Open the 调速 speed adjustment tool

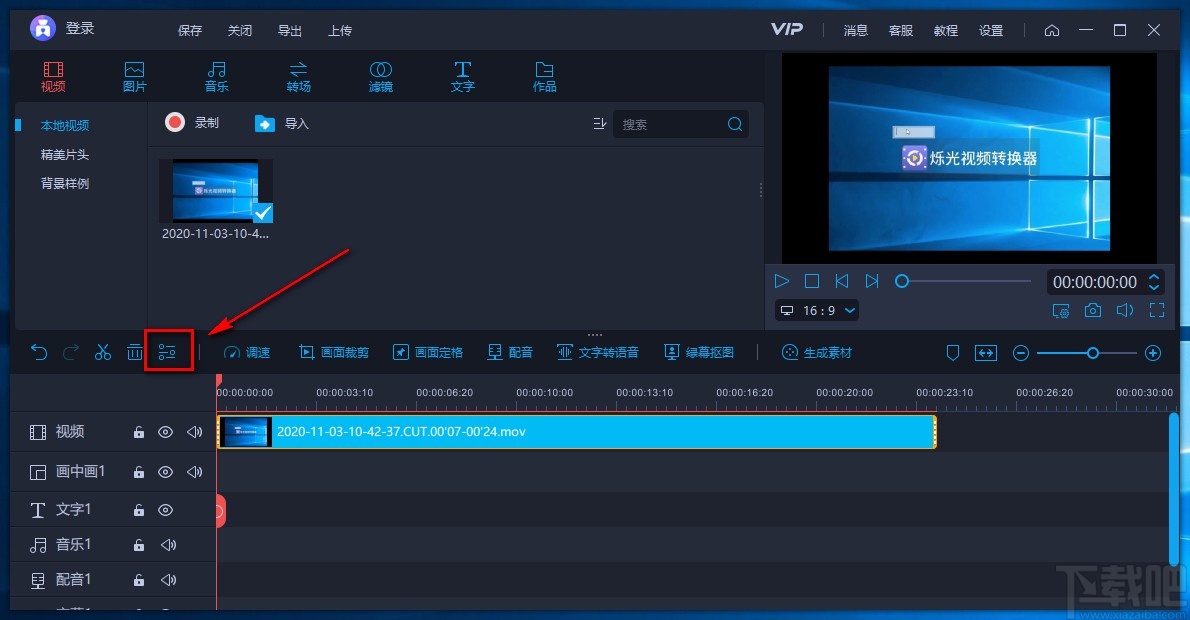pyautogui.click(x=247, y=352)
